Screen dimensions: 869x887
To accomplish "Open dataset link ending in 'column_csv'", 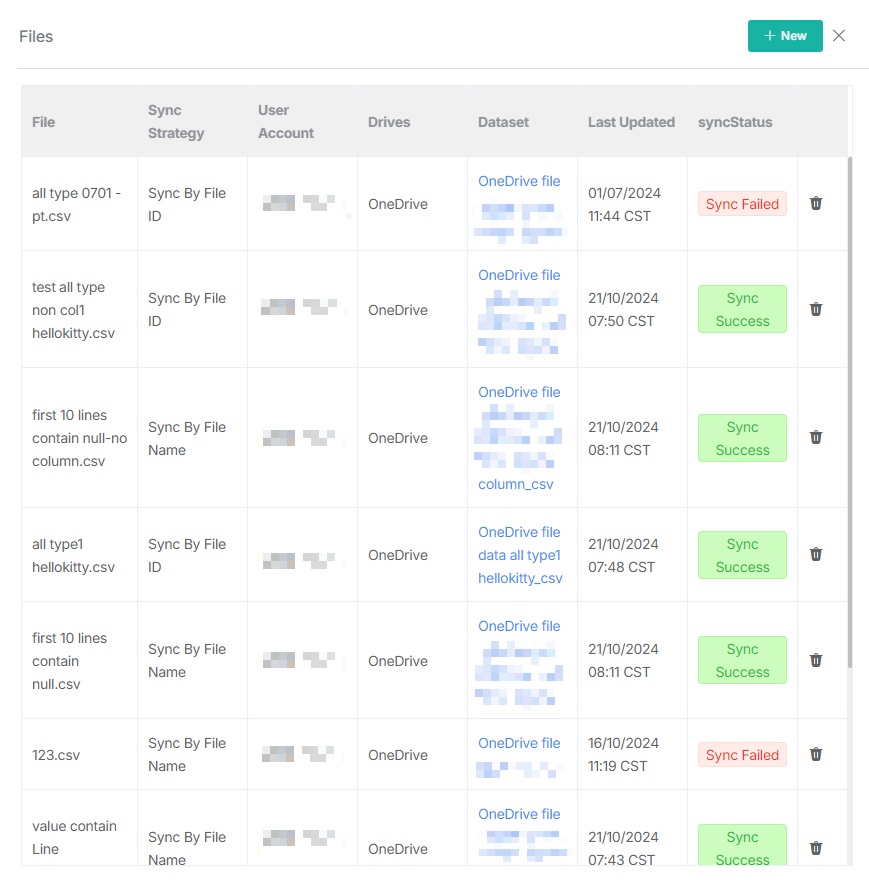I will pyautogui.click(x=516, y=484).
